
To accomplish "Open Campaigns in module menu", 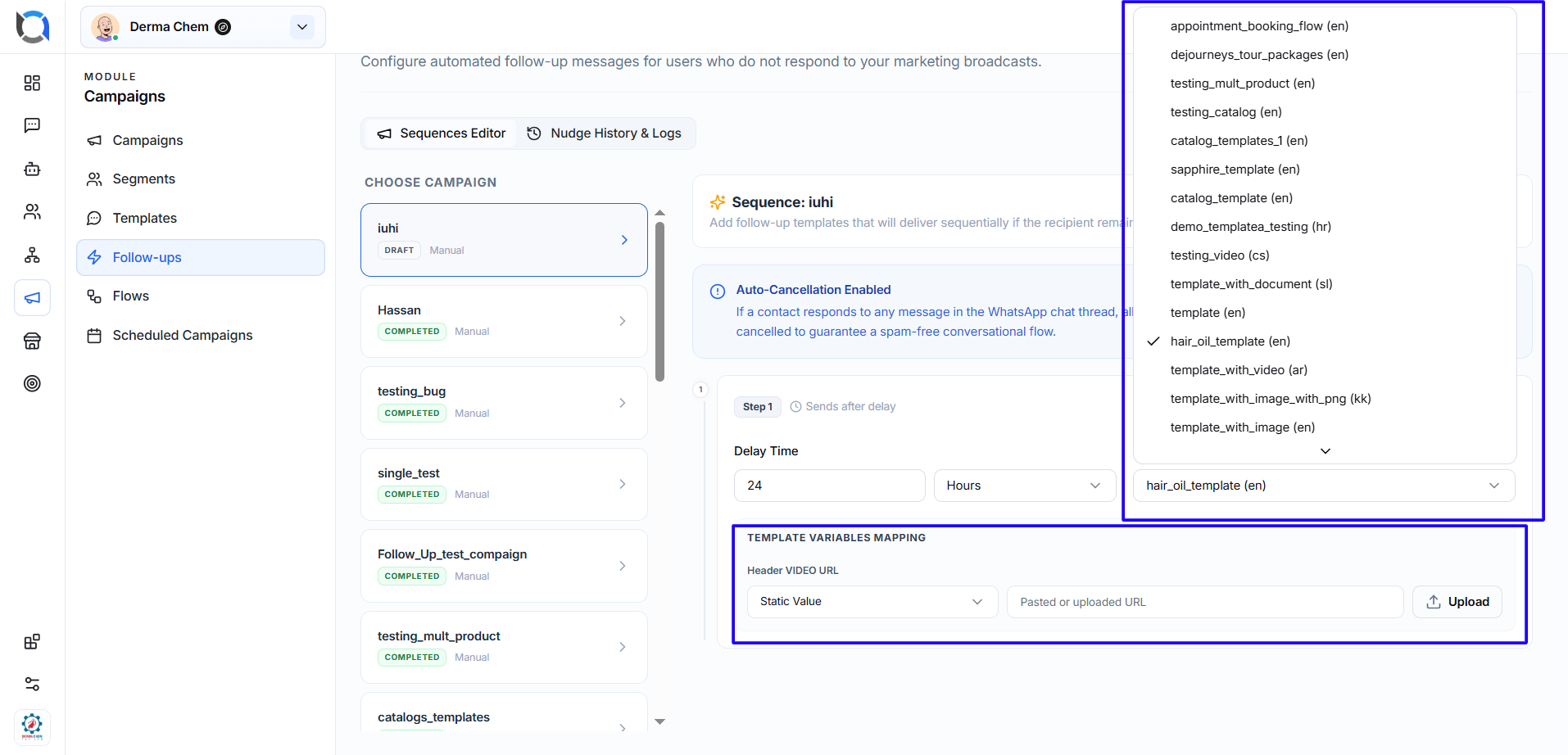I will click(x=201, y=140).
